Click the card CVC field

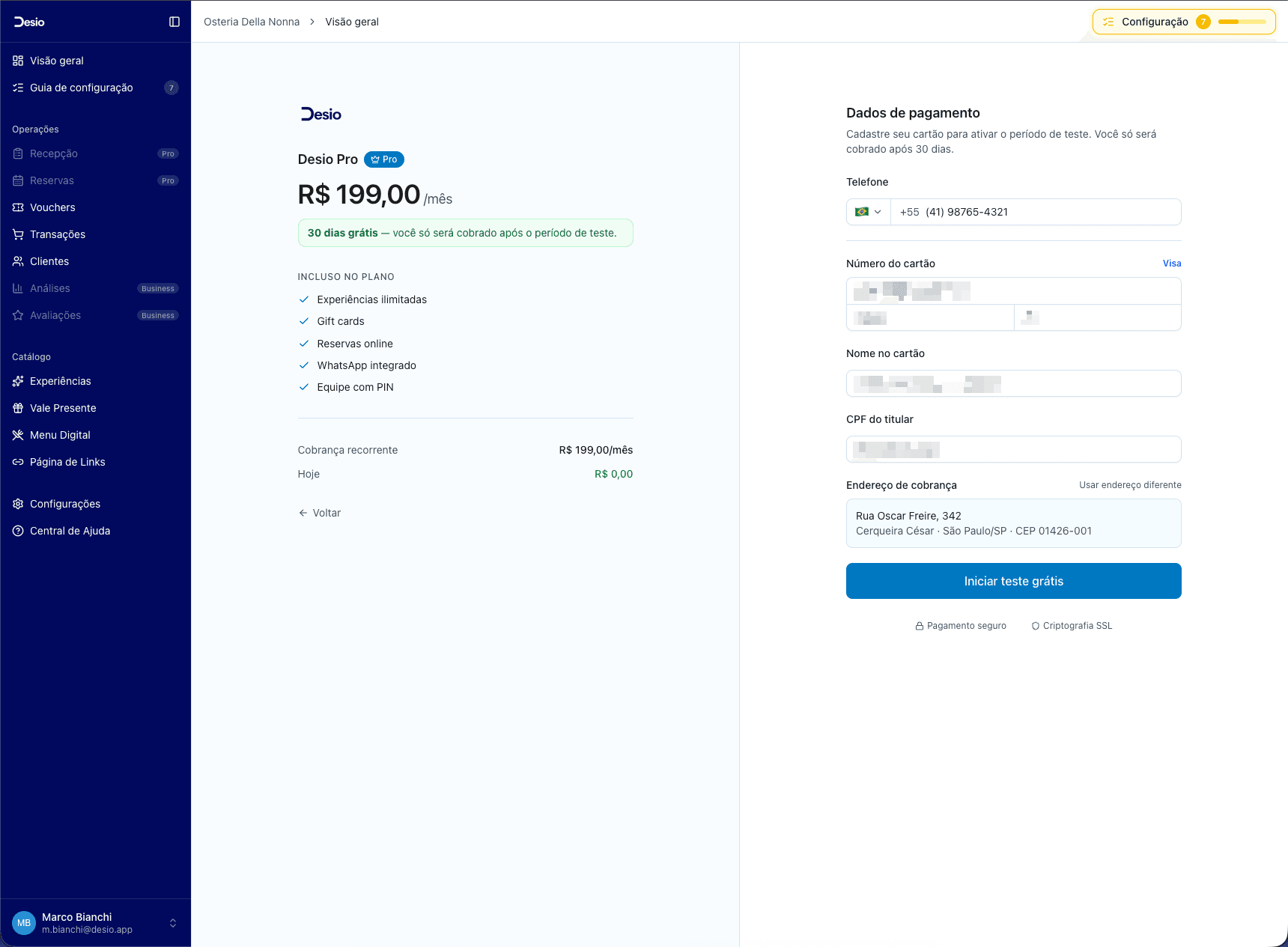click(1098, 317)
